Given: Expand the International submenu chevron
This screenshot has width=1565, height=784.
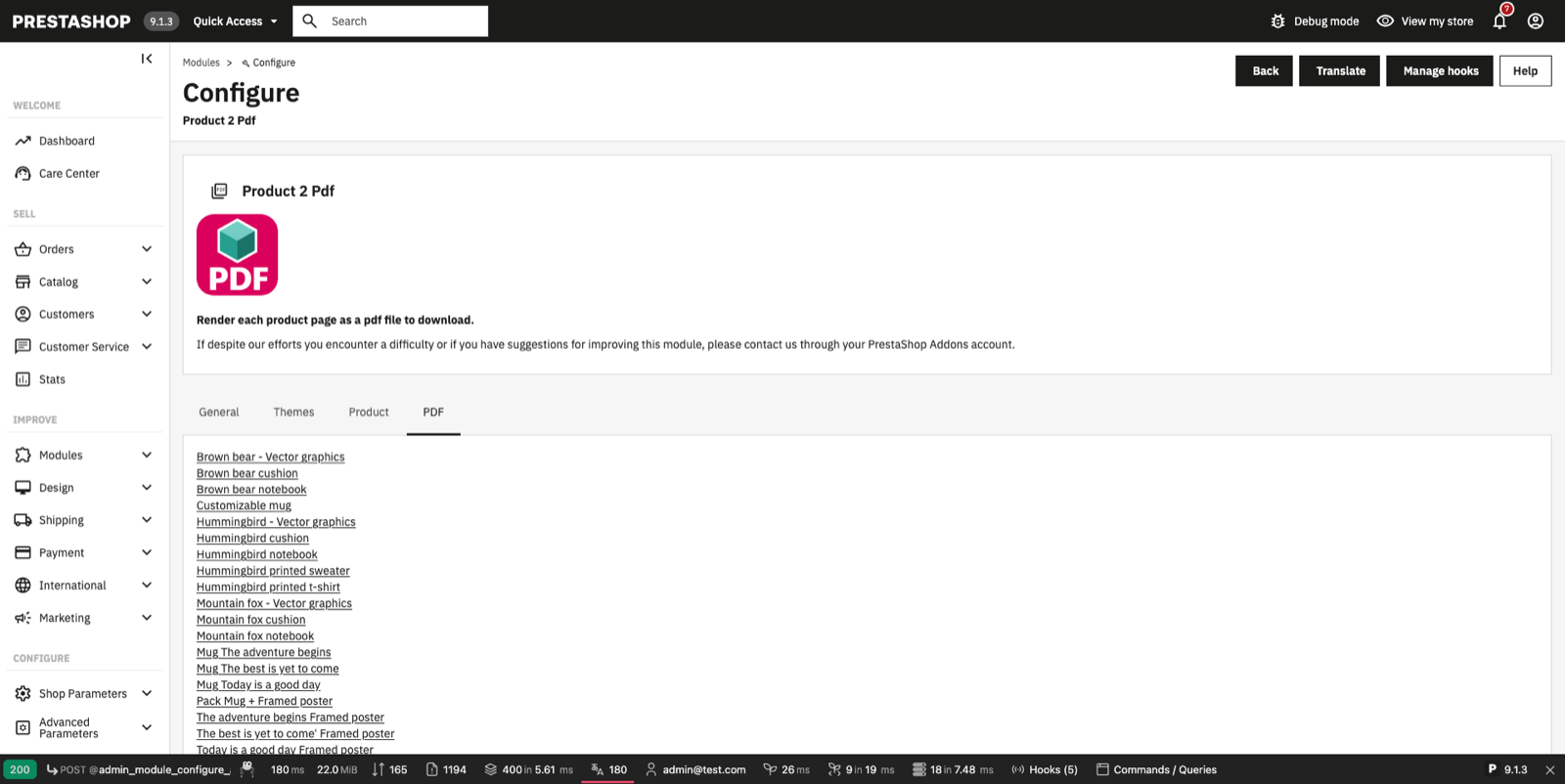Looking at the screenshot, I should [147, 586].
